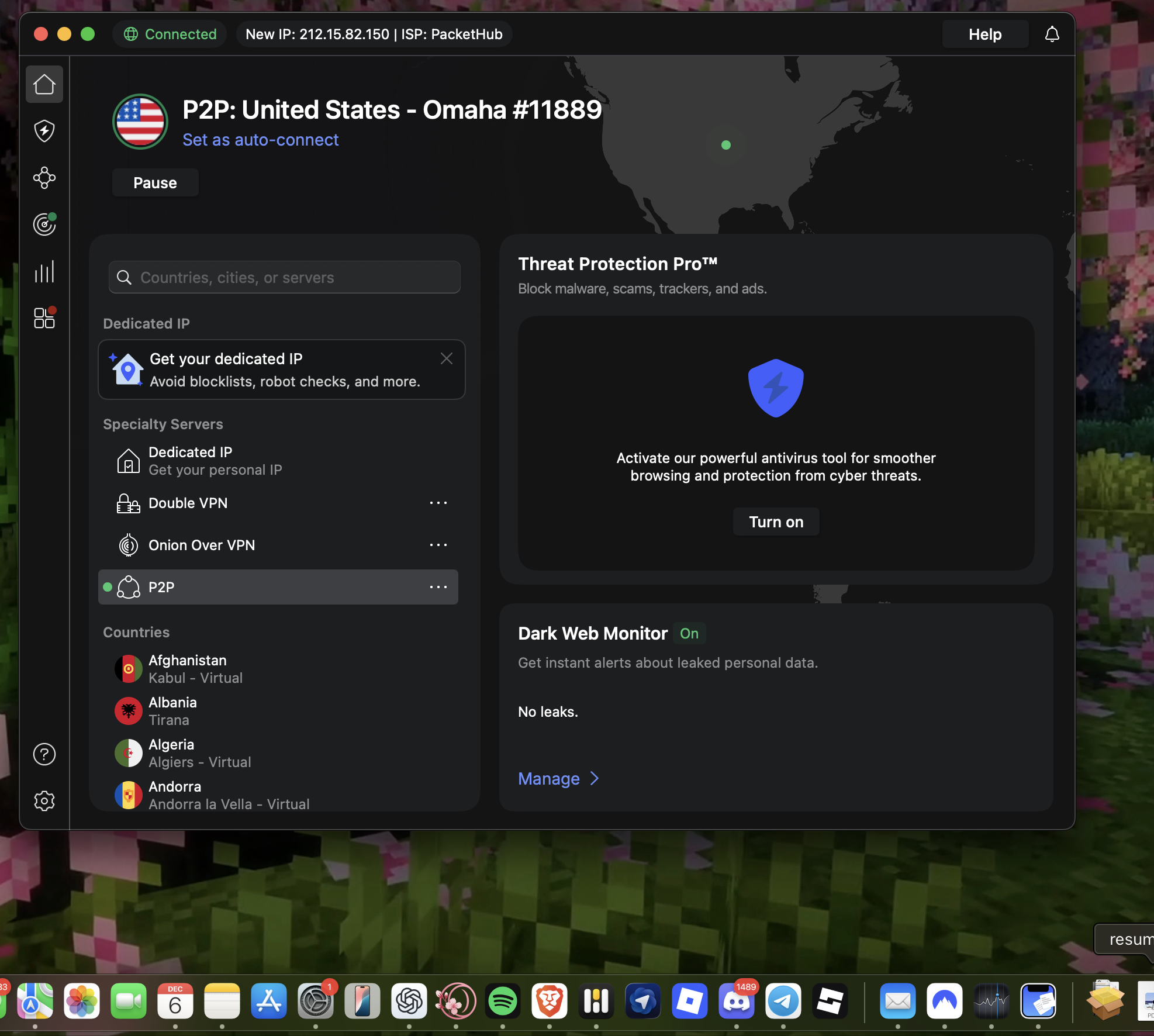
Task: Click Set as auto-connect link
Action: [x=260, y=140]
